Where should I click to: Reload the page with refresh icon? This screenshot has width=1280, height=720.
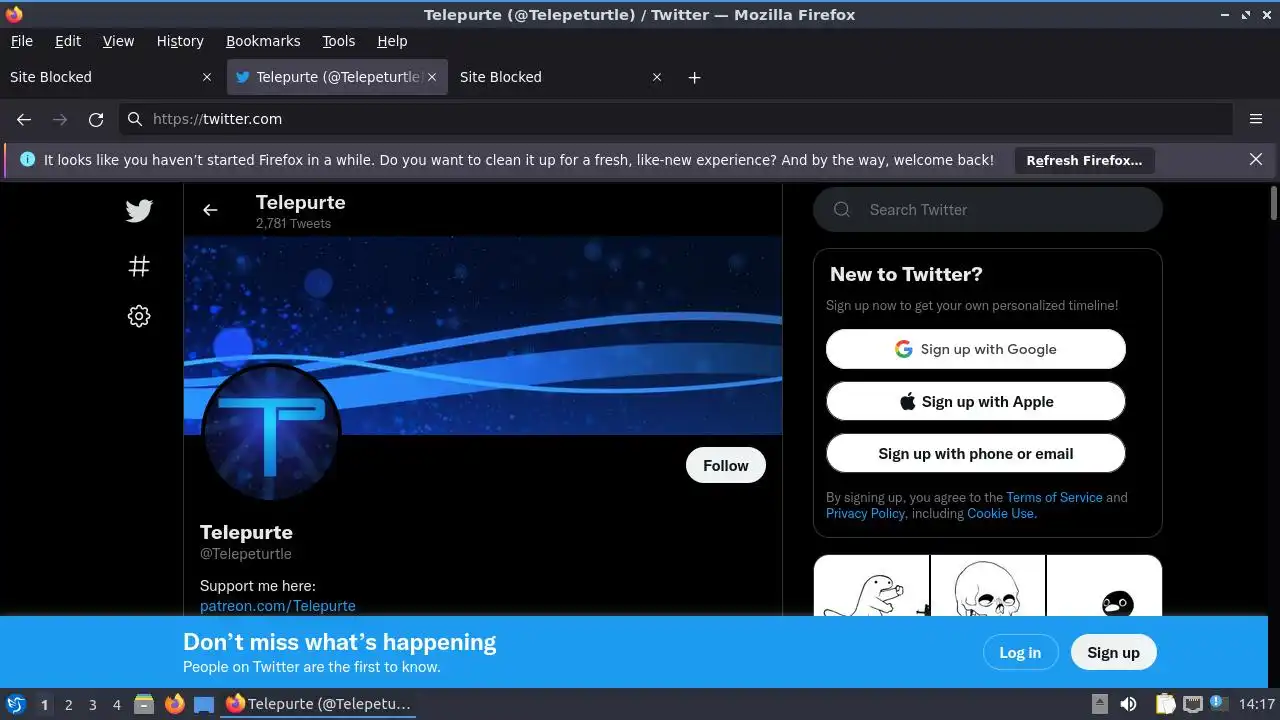(x=96, y=119)
